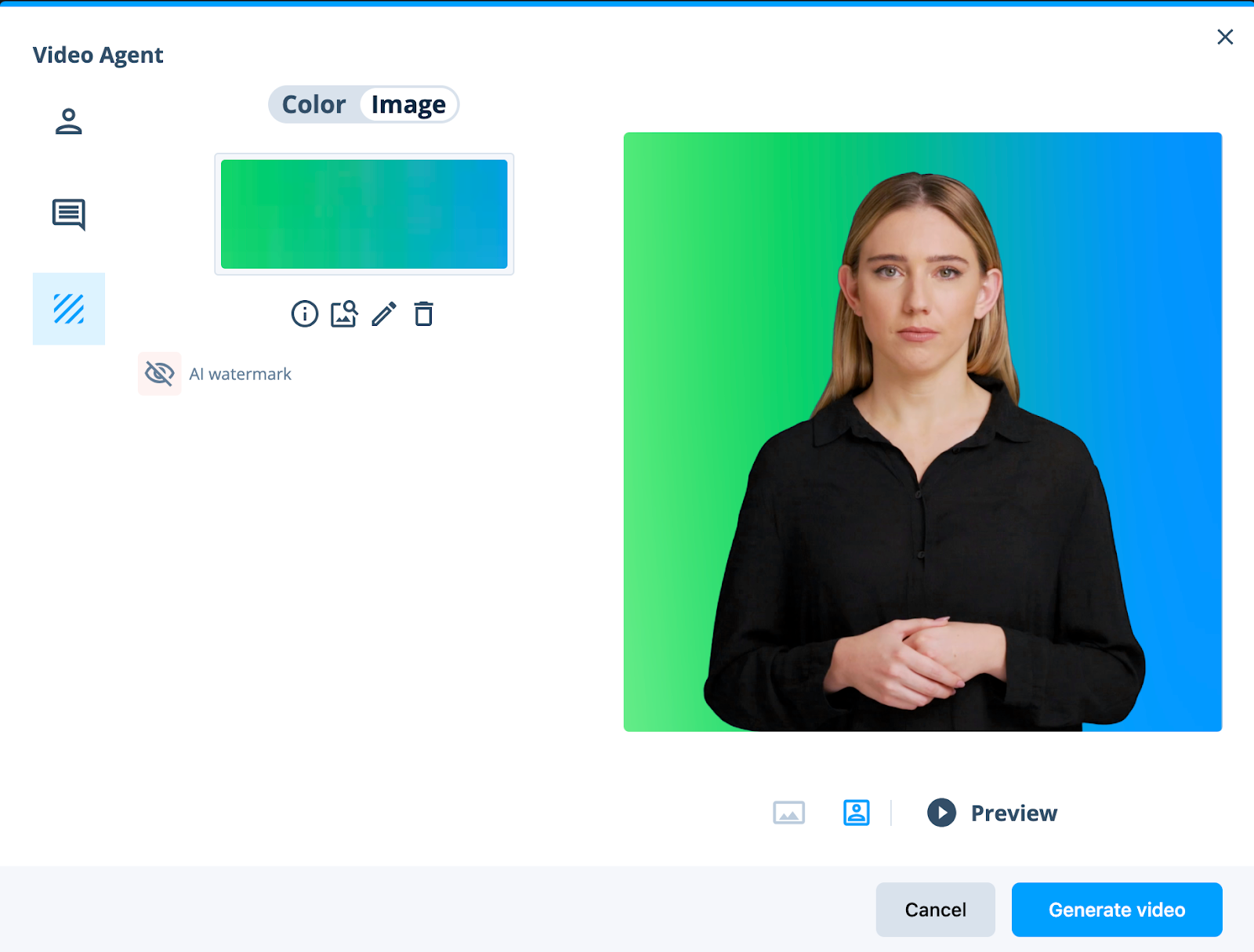
Task: Close the Video Agent dialog
Action: (1225, 37)
